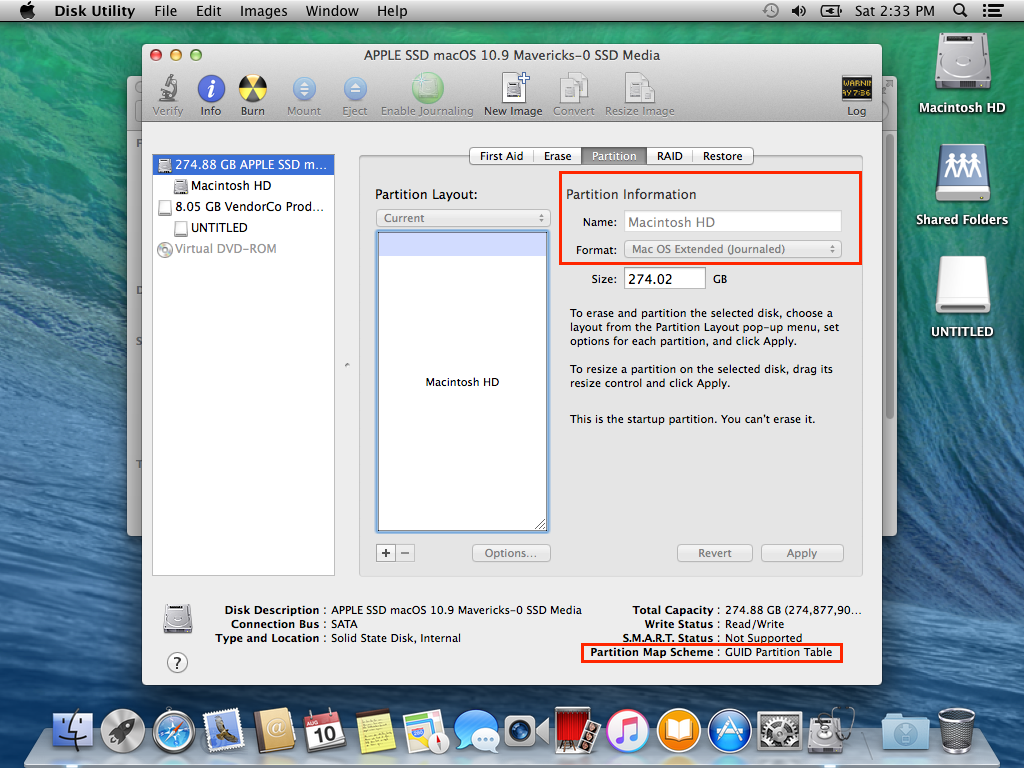This screenshot has width=1024, height=768.
Task: Open disk Info from toolbar
Action: tap(211, 88)
